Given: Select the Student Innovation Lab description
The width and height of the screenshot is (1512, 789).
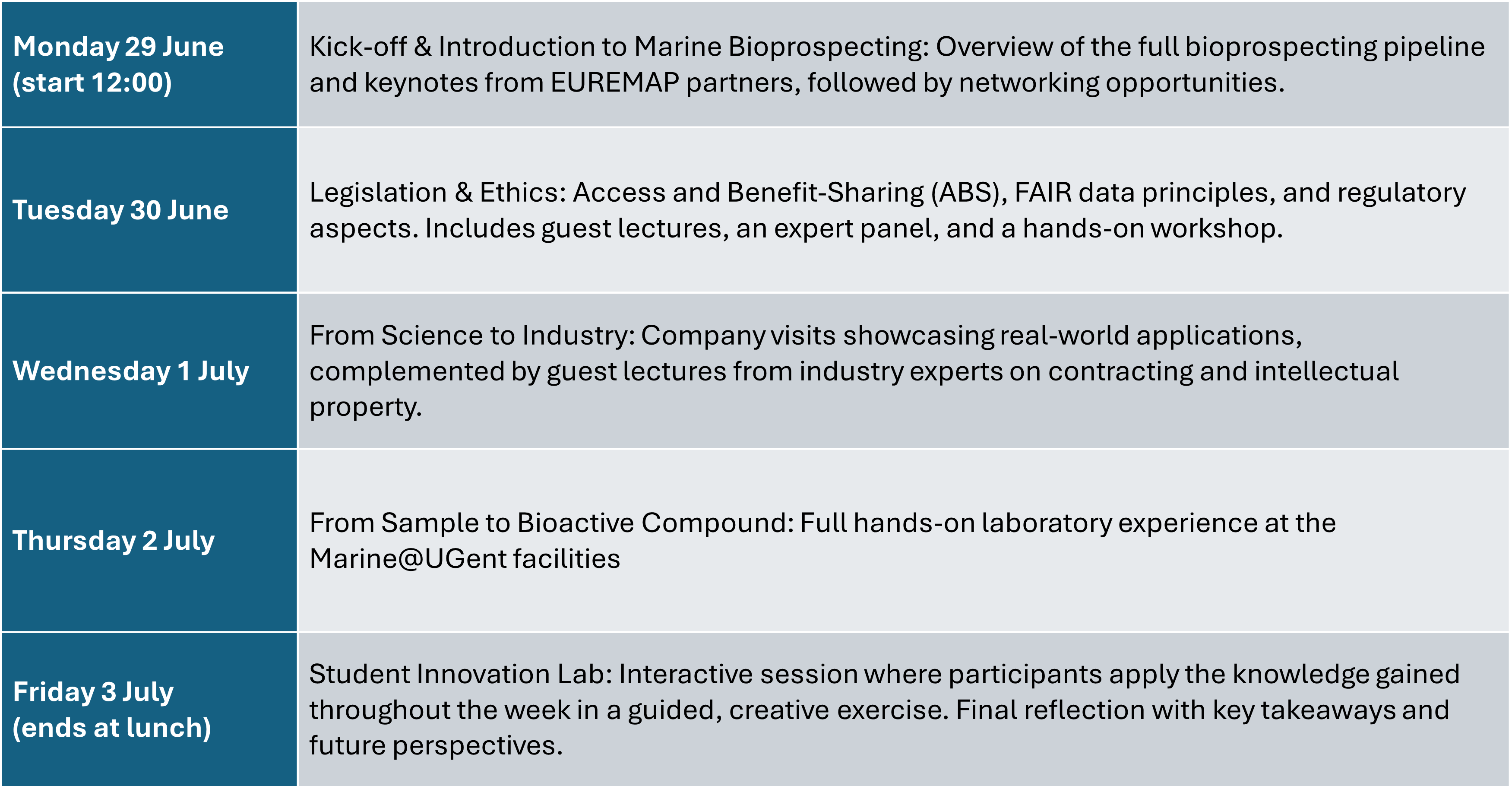Looking at the screenshot, I should (903, 709).
